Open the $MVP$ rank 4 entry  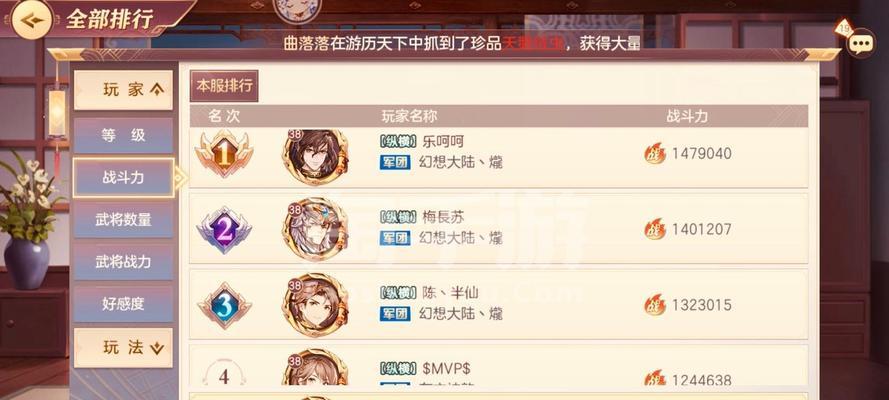point(498,367)
